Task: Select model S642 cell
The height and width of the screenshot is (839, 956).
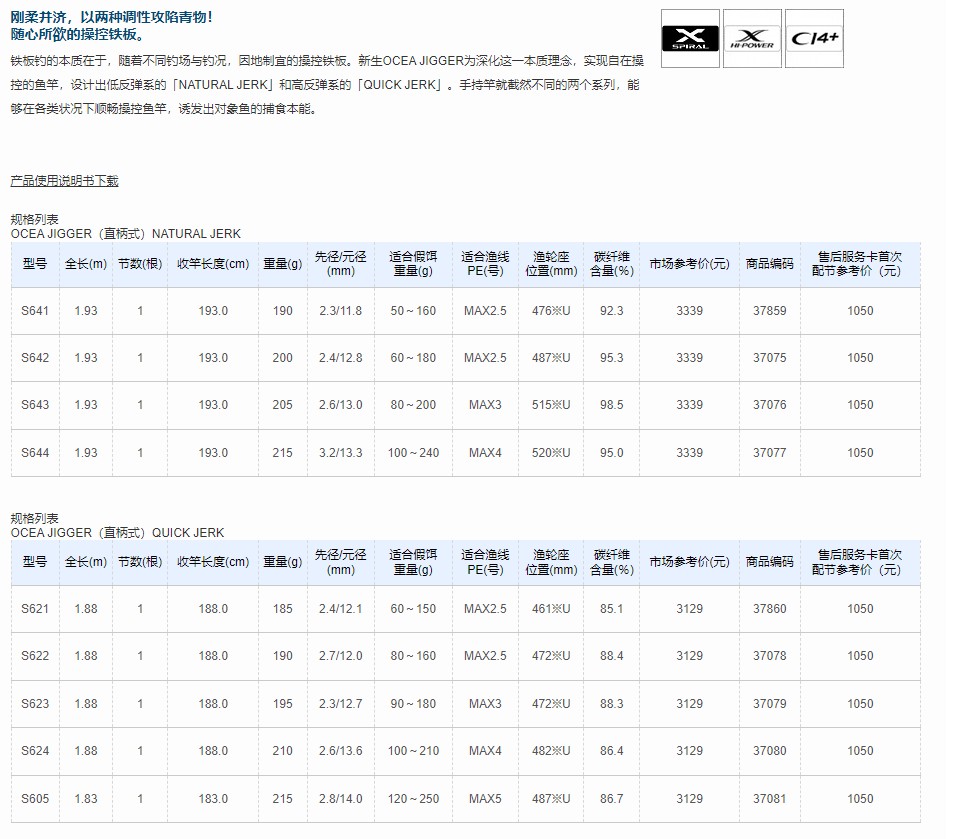Action: [35, 358]
